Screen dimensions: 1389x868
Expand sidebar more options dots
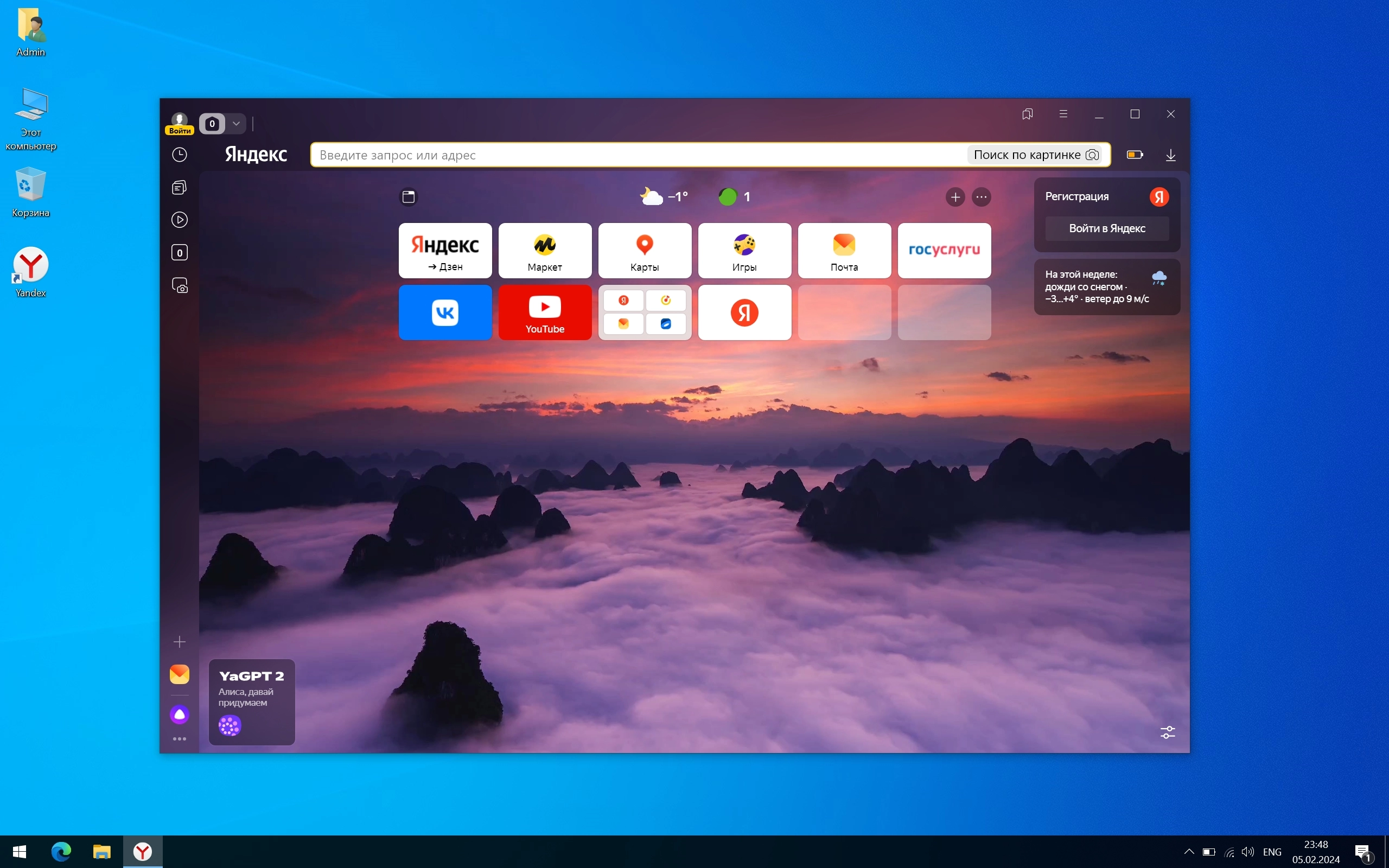click(x=180, y=739)
